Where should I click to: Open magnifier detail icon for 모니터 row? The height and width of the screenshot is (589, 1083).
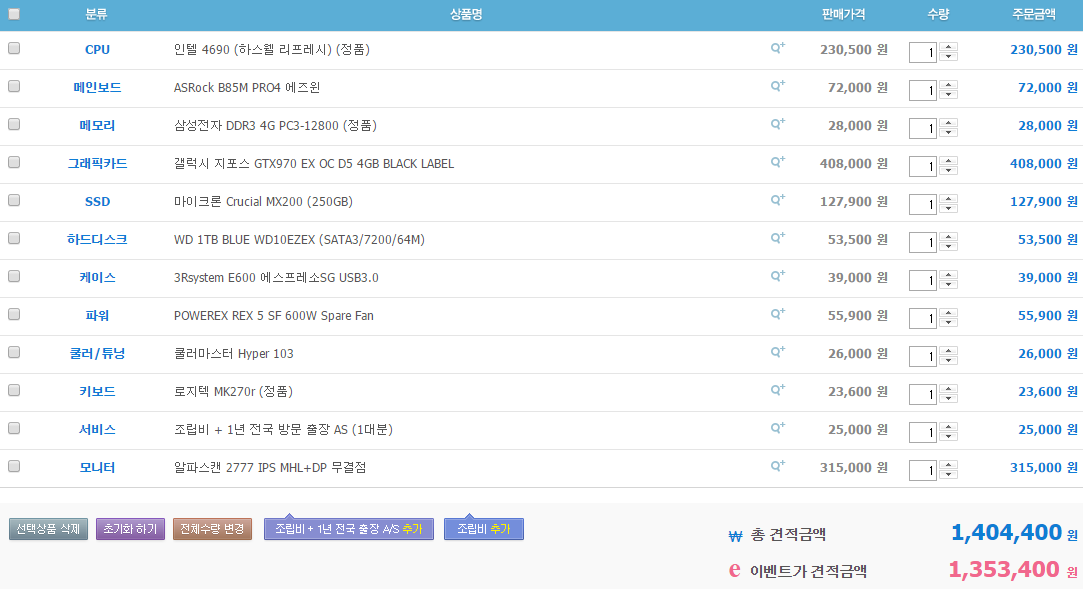778,466
